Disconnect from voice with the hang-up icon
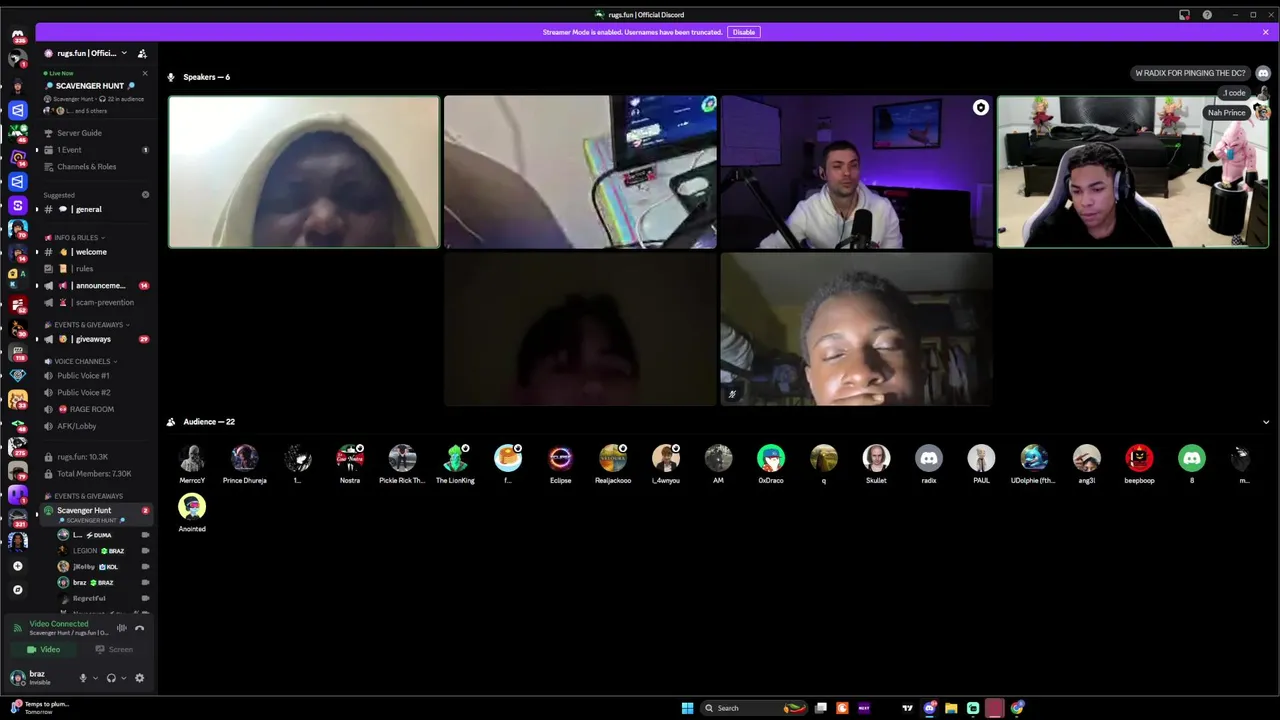1280x720 pixels. pyautogui.click(x=140, y=628)
